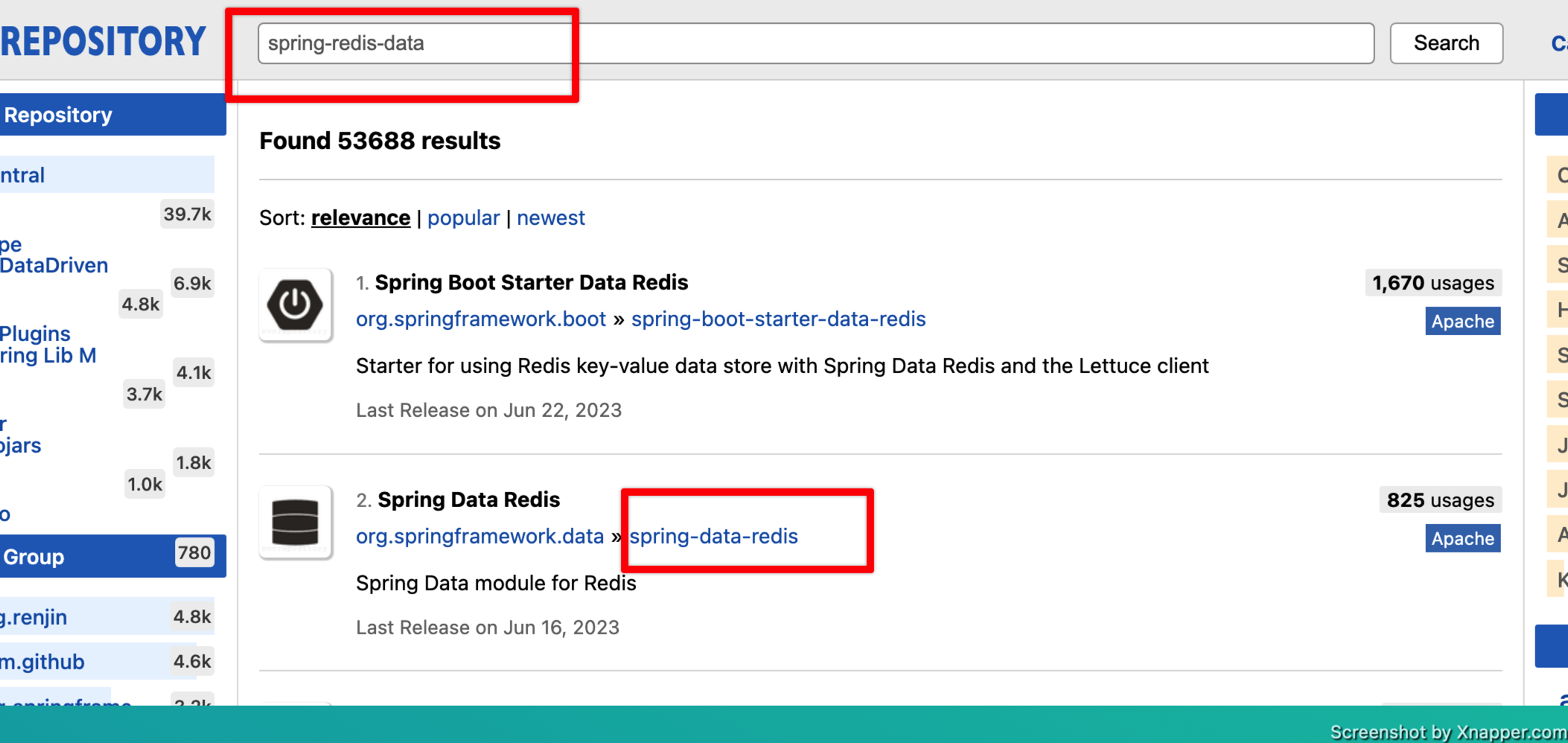Click the 1,670 usages badge
Viewport: 1568px width, 743px height.
coord(1433,283)
